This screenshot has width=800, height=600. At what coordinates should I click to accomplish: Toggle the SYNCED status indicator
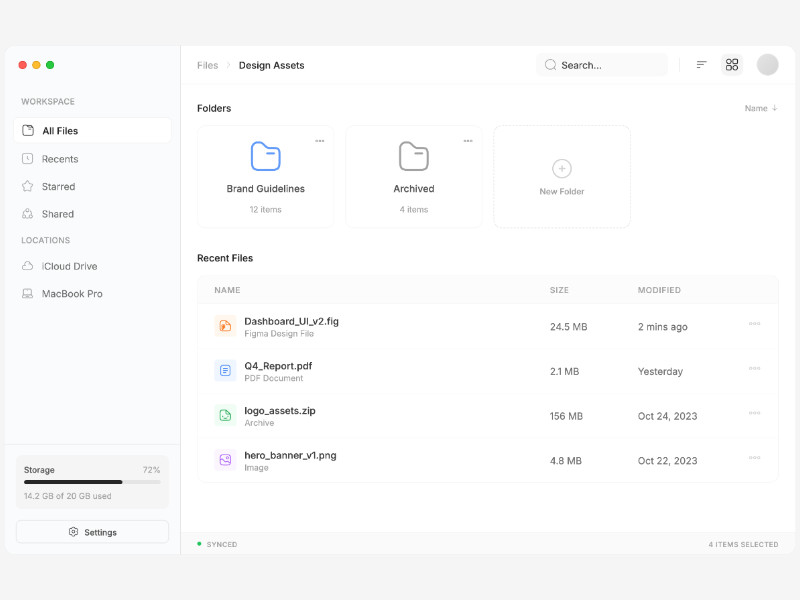tap(216, 544)
